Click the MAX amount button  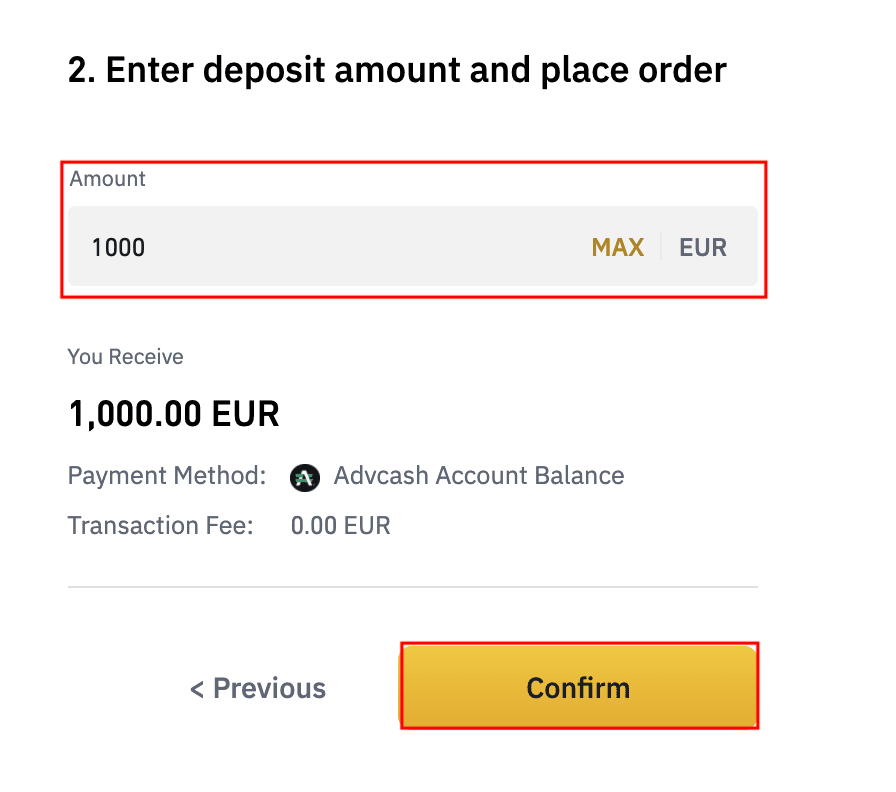point(617,247)
